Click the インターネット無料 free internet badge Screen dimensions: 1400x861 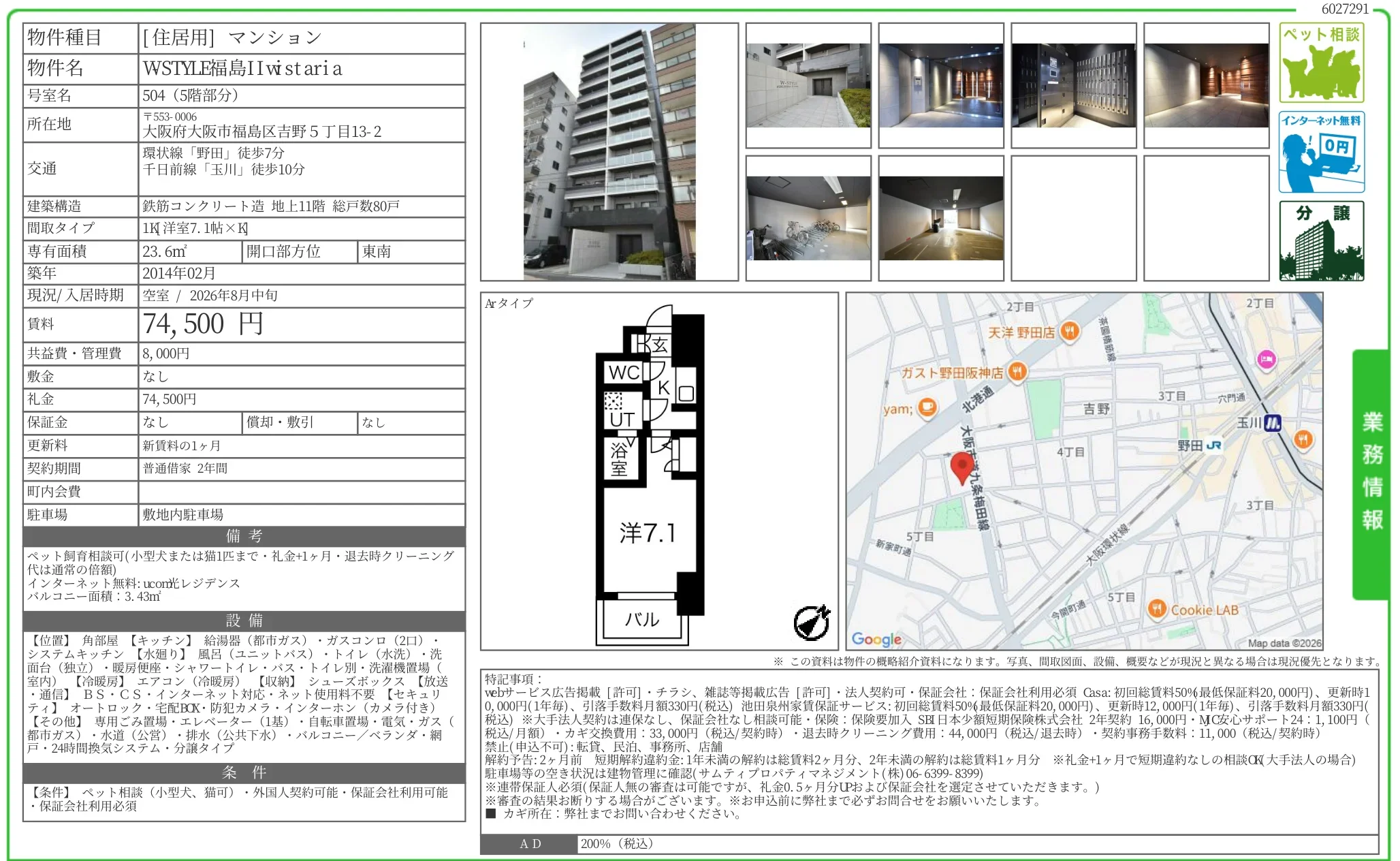coord(1321,152)
